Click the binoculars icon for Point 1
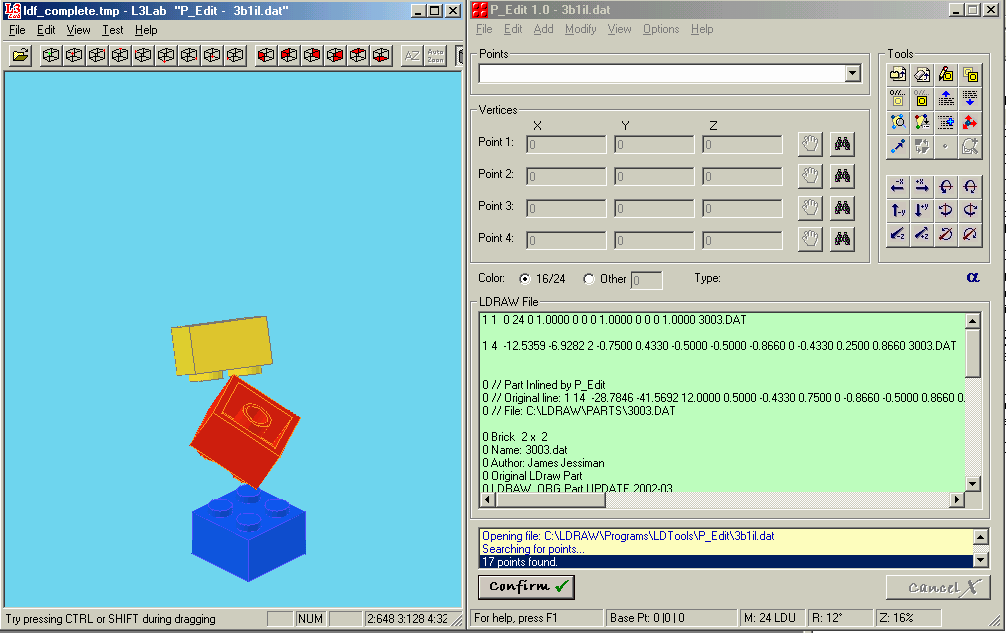The height and width of the screenshot is (633, 1006). click(x=842, y=144)
